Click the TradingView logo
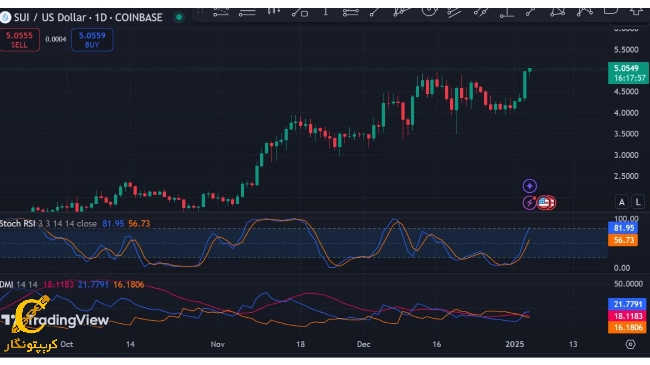Screen dimensions: 650x365 coord(55,320)
